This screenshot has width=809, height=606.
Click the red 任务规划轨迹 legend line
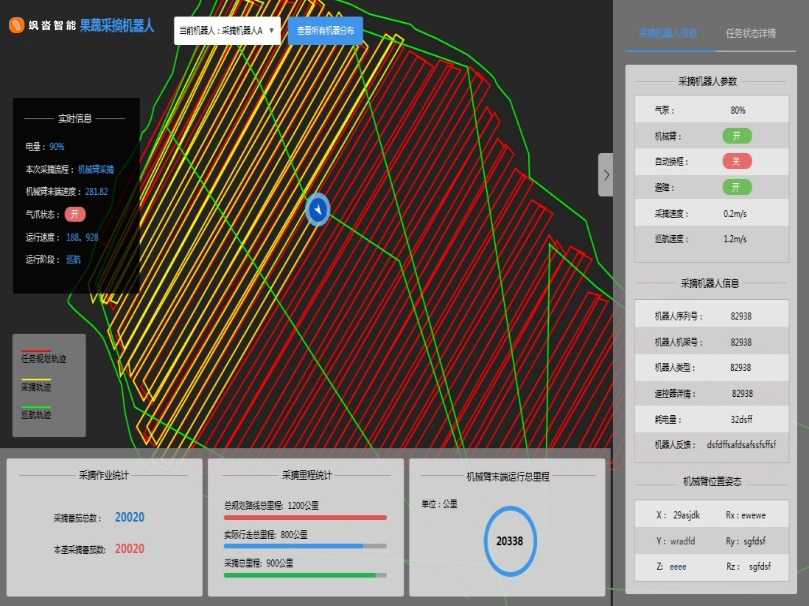pos(36,350)
